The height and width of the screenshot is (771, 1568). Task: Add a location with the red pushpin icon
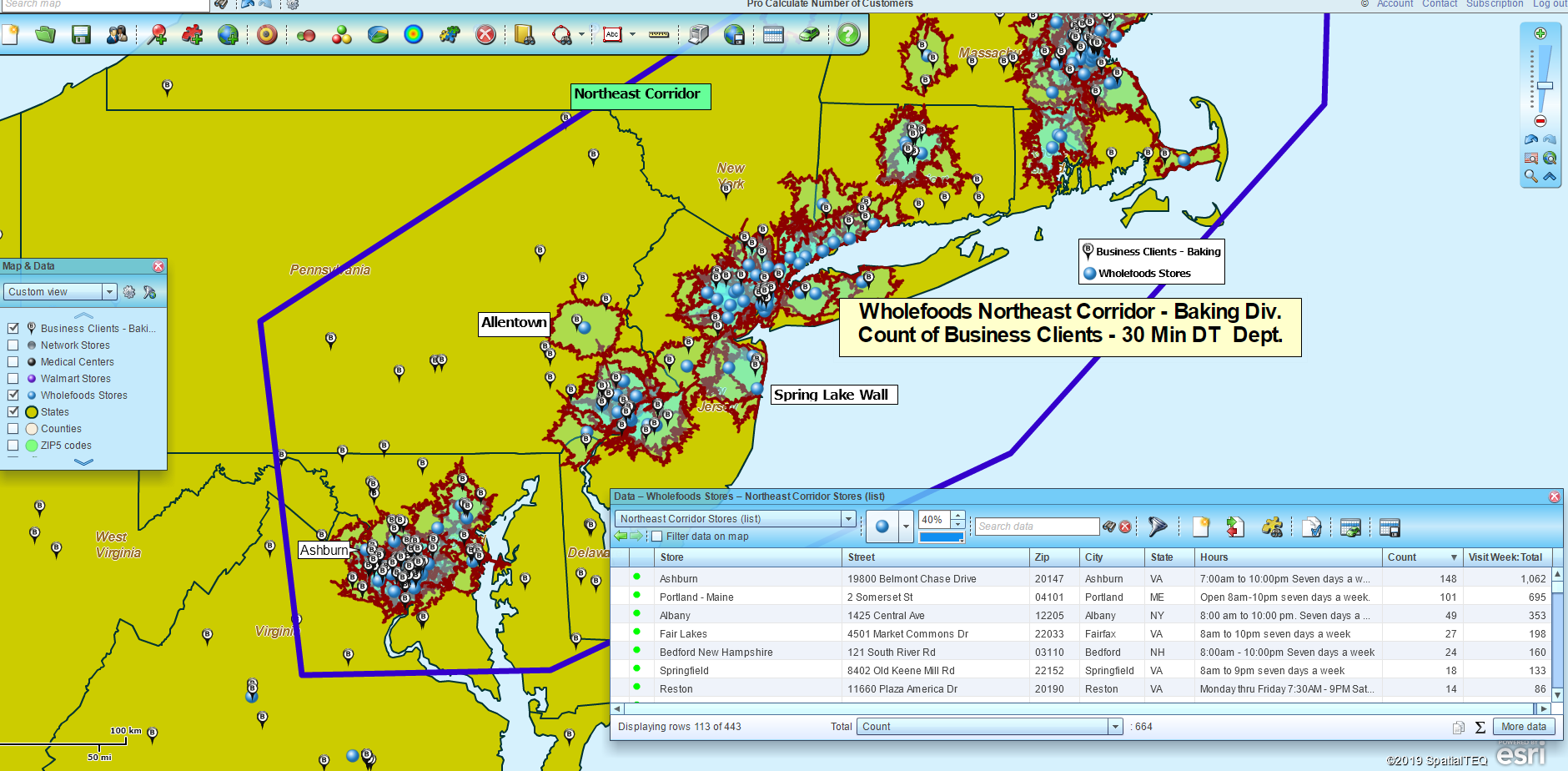click(x=156, y=34)
